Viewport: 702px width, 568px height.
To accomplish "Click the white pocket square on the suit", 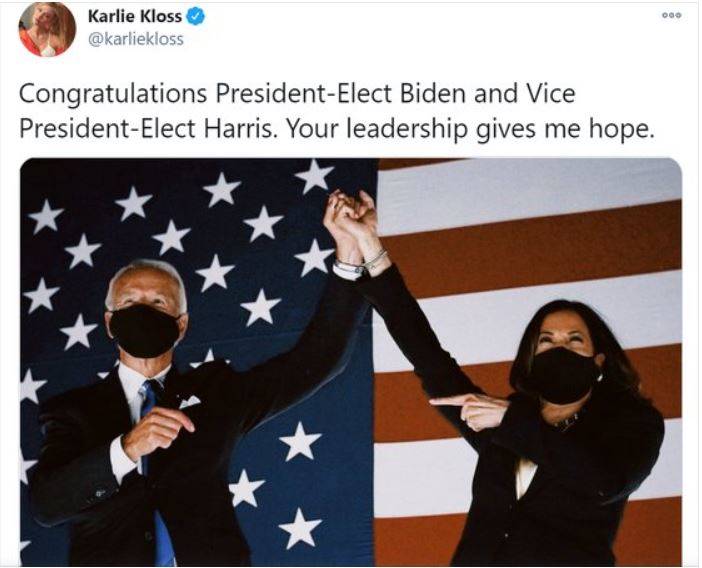I will click(x=190, y=401).
